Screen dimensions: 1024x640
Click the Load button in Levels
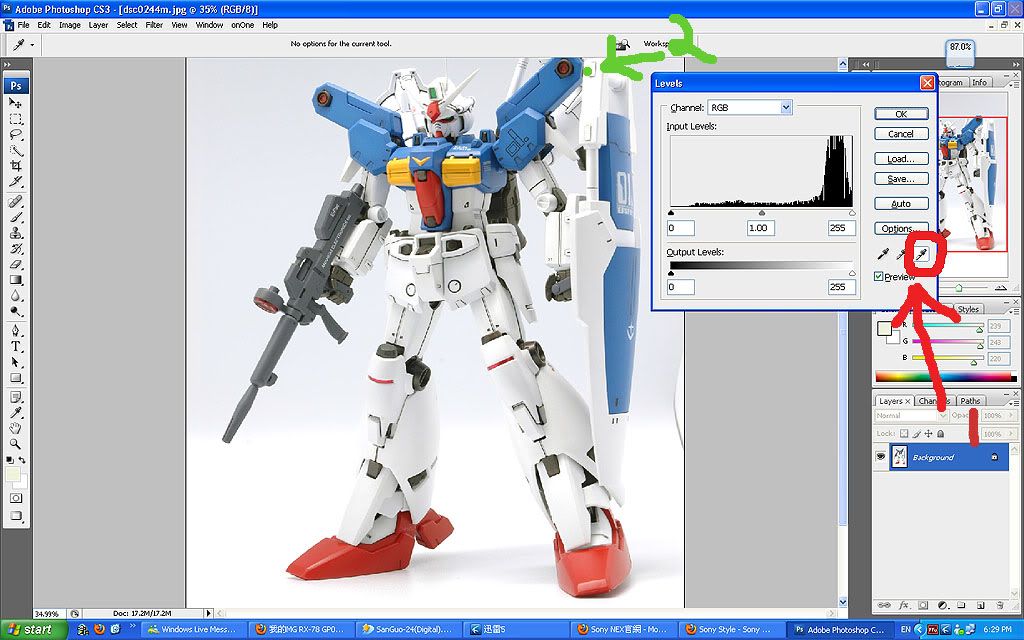[901, 159]
